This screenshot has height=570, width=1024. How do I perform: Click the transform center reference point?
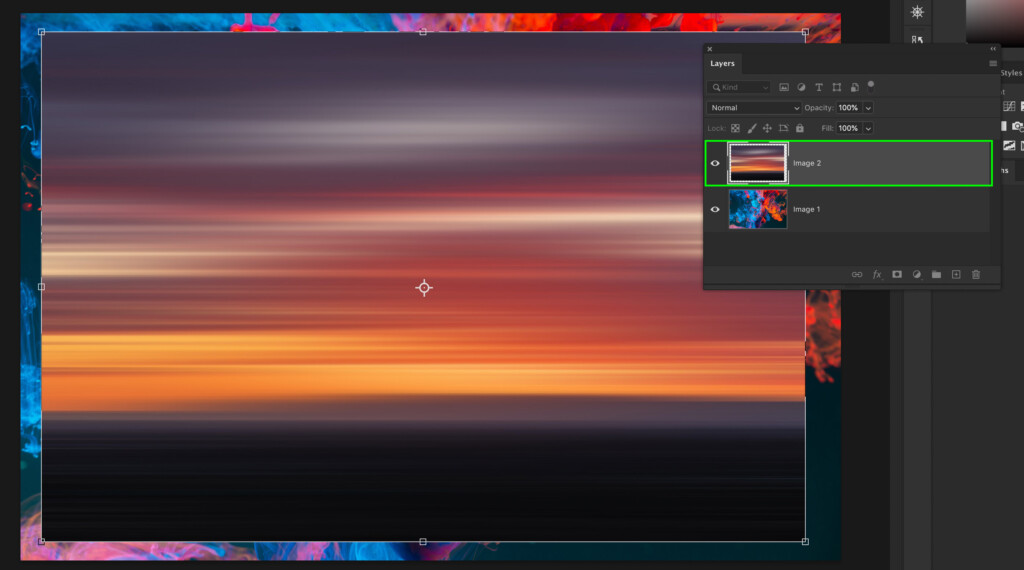point(424,288)
